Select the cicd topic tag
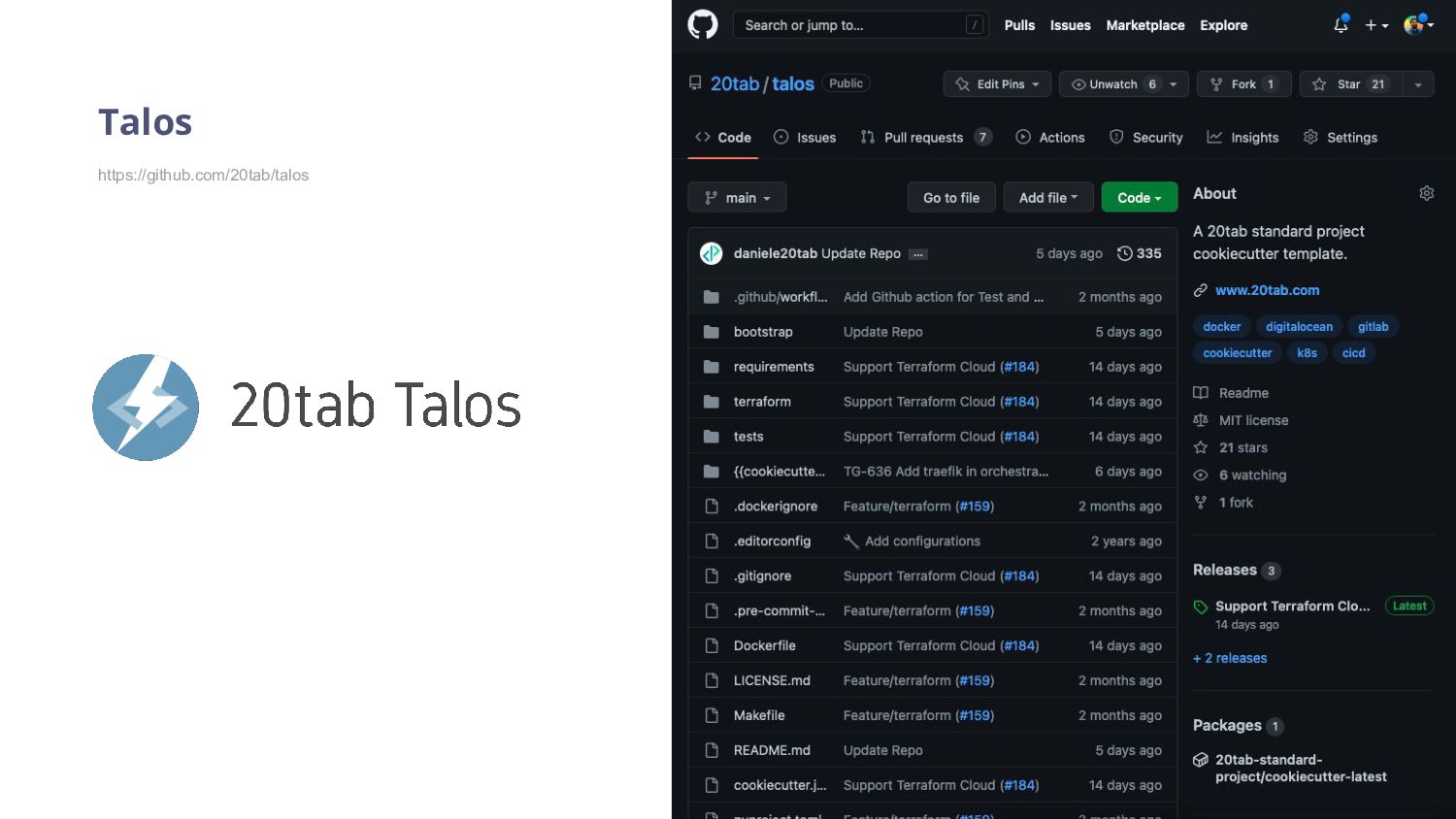This screenshot has height=819, width=1456. pos(1353,353)
